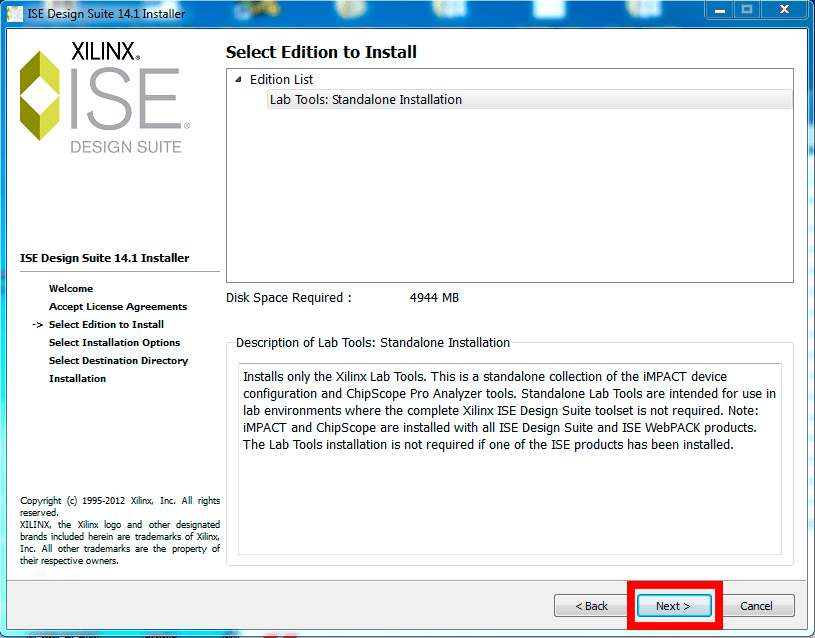Screen dimensions: 815x638
Task: Cancel the installation
Action: (x=756, y=606)
